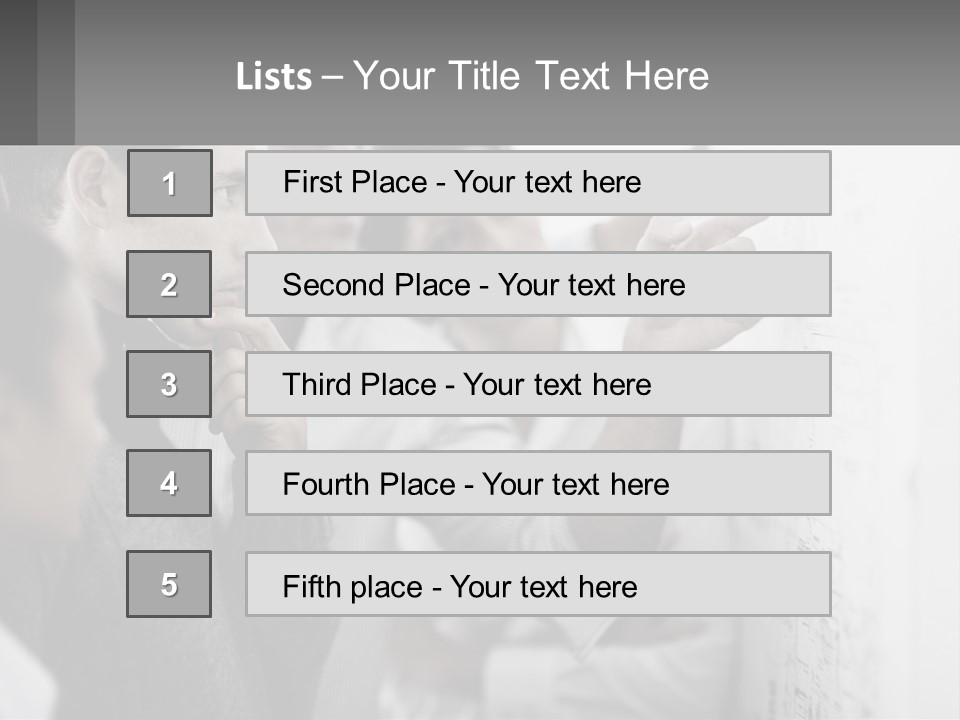Click the Third Place text bar

pyautogui.click(x=538, y=384)
